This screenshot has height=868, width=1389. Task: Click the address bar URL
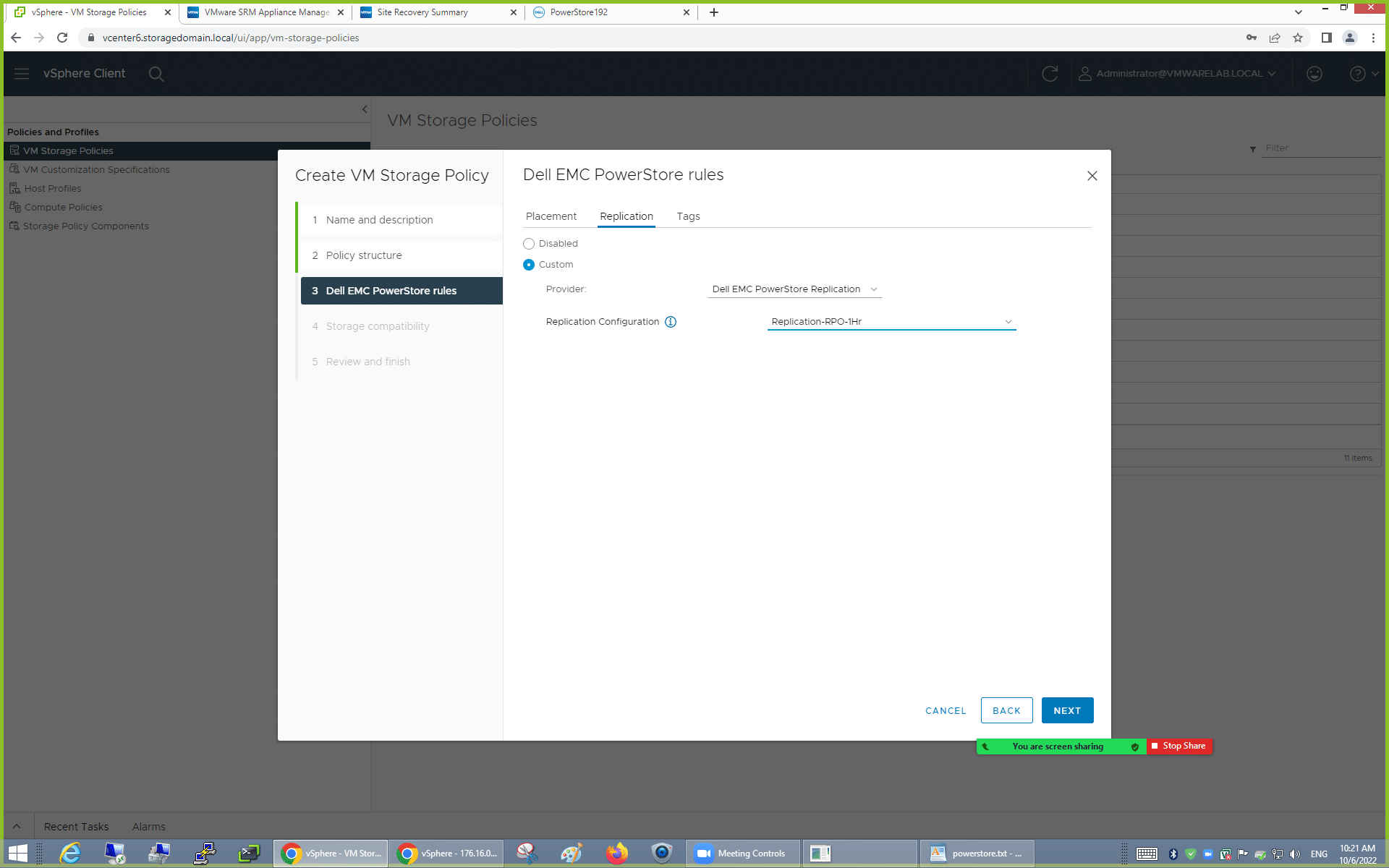coord(231,38)
